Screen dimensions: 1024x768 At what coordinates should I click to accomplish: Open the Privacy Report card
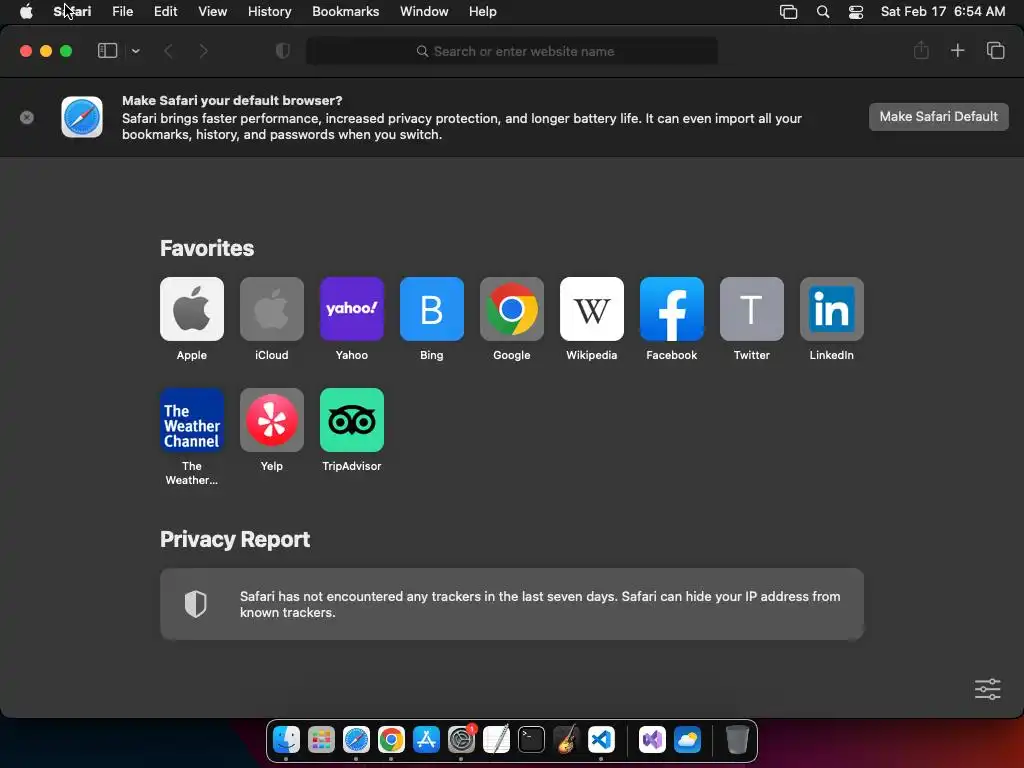[512, 604]
